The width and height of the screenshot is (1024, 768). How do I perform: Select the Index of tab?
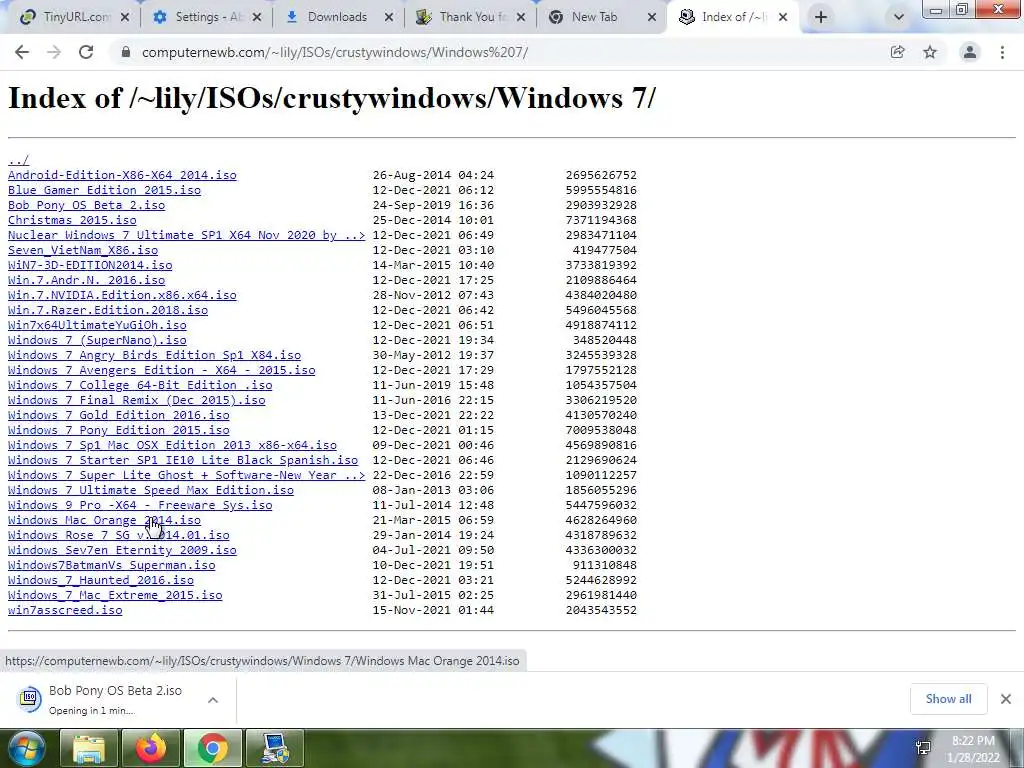tap(725, 17)
